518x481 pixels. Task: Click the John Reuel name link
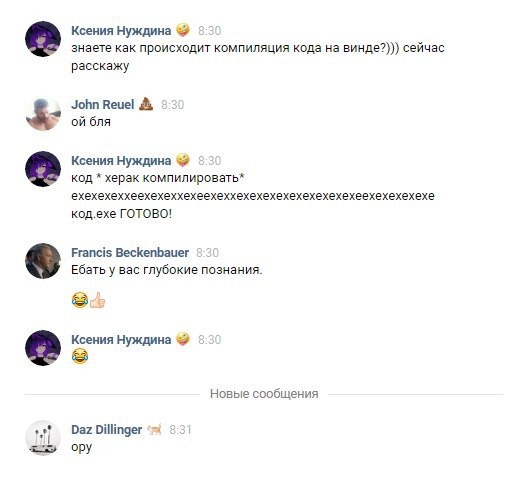[x=102, y=105]
